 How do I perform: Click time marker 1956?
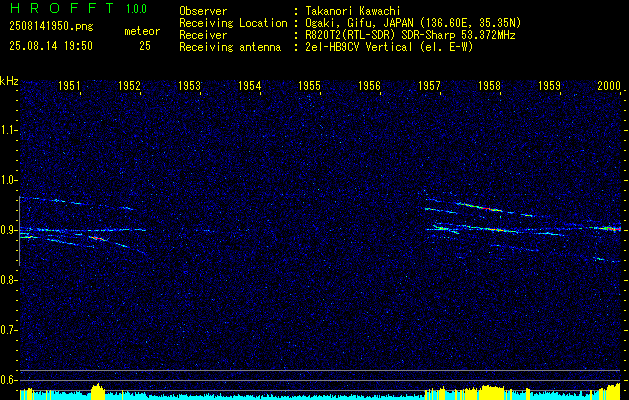(369, 85)
